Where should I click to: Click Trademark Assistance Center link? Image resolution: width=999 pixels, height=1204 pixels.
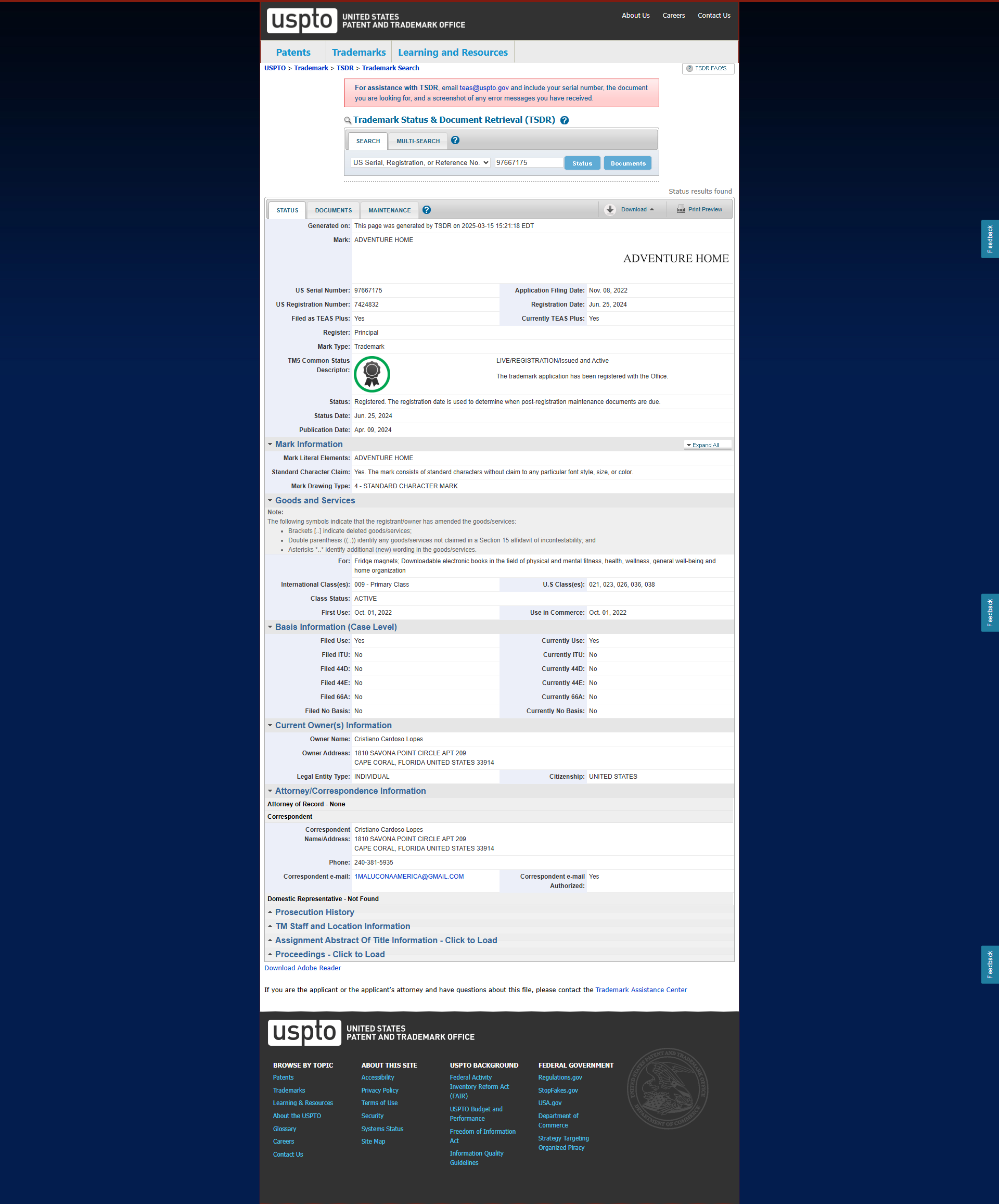click(x=641, y=990)
